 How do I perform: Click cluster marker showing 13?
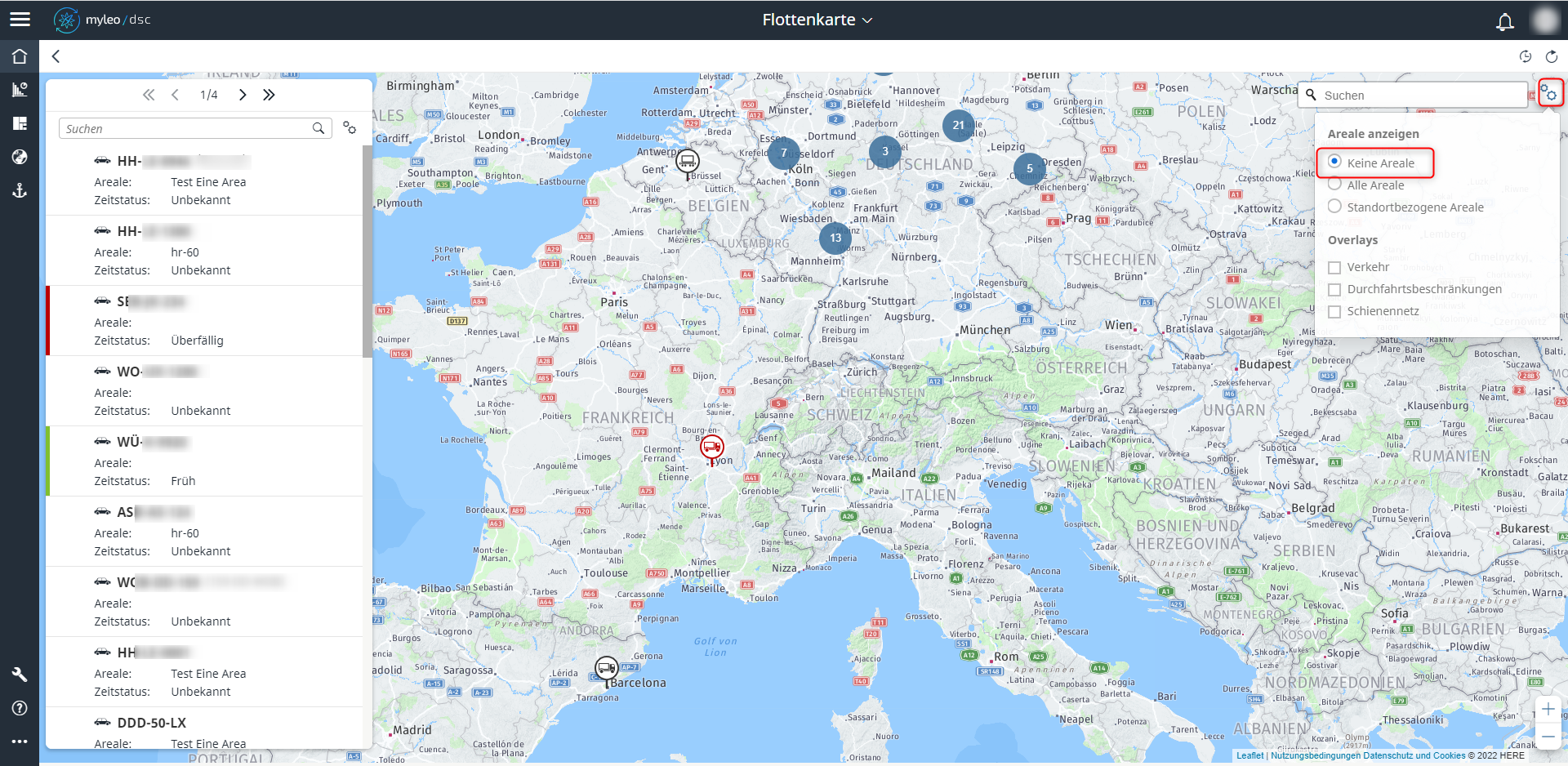(835, 238)
